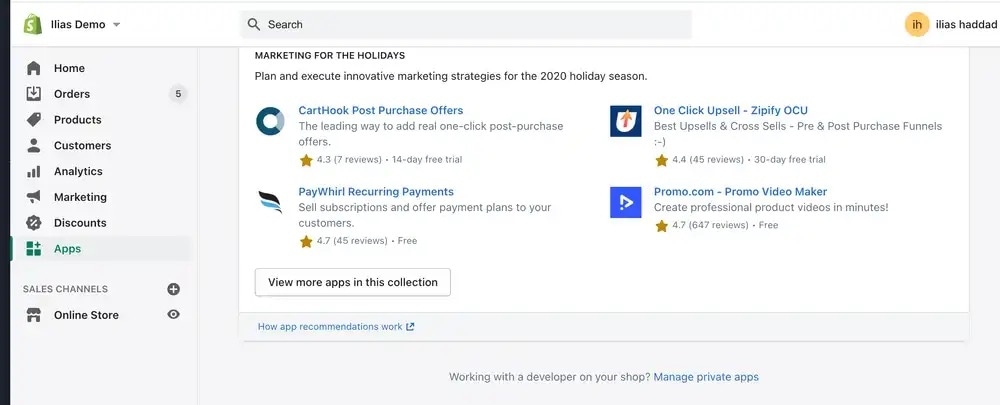This screenshot has width=1000, height=405.
Task: Open Customers in the sidebar
Action: (82, 146)
